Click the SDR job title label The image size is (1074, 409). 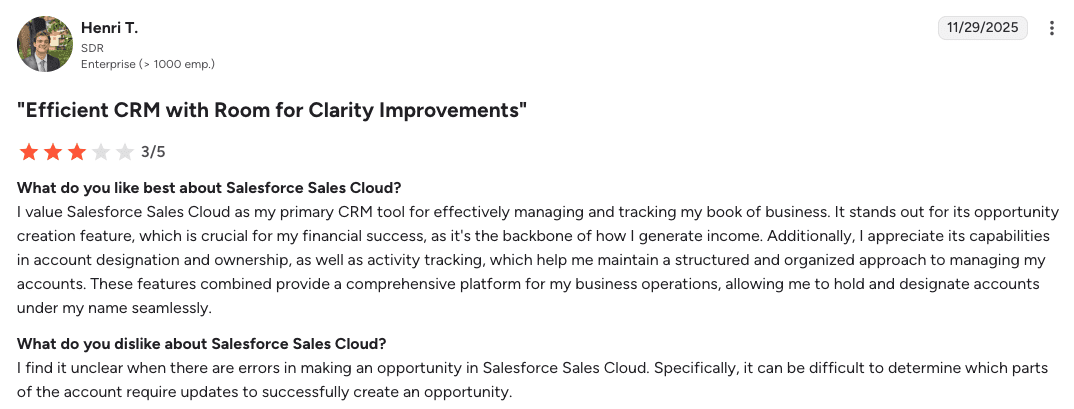point(92,47)
